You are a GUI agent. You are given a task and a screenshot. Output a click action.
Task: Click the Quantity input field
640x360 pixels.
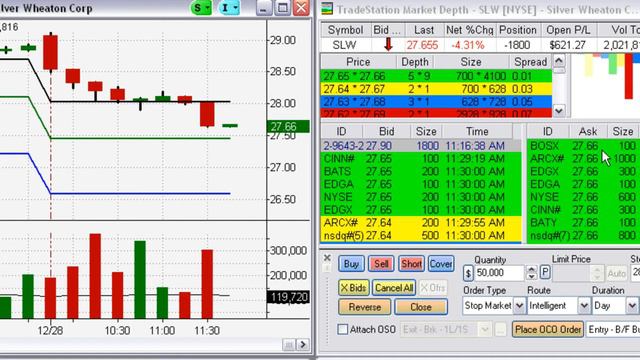coord(499,273)
